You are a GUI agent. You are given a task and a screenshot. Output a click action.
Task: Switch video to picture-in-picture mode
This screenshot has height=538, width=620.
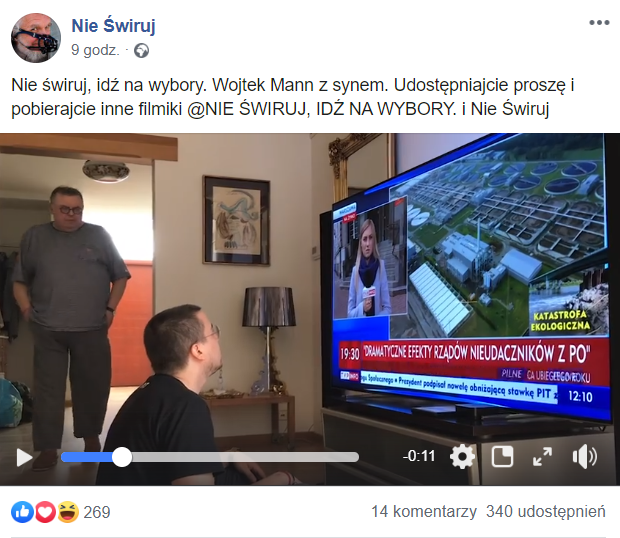point(502,457)
